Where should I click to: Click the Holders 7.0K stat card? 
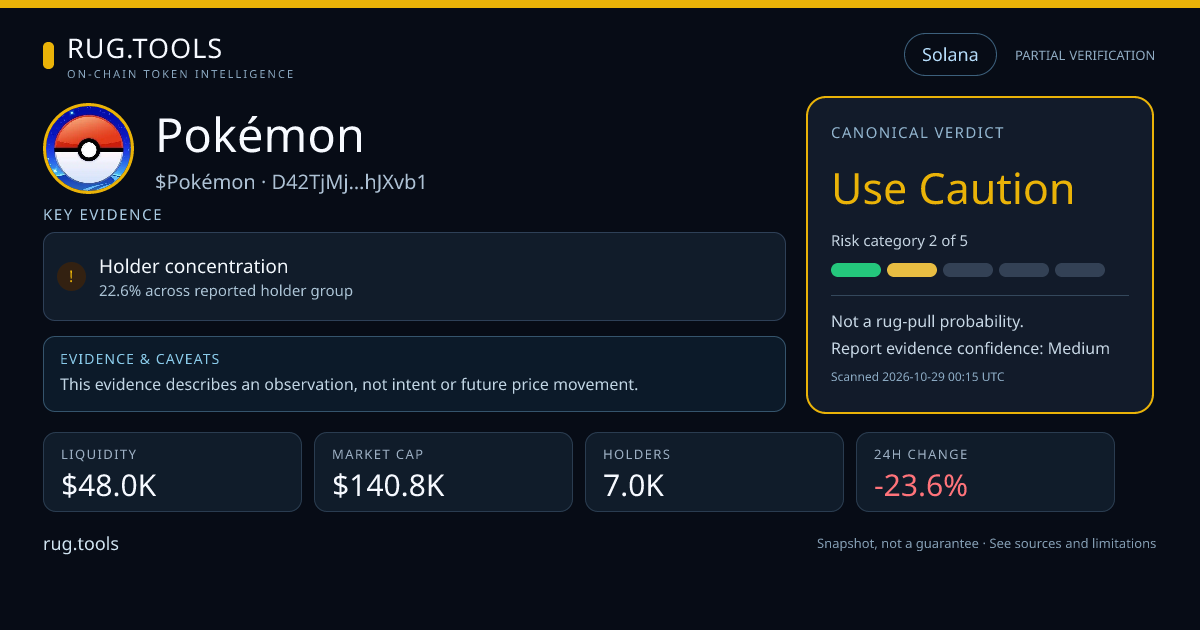click(714, 472)
